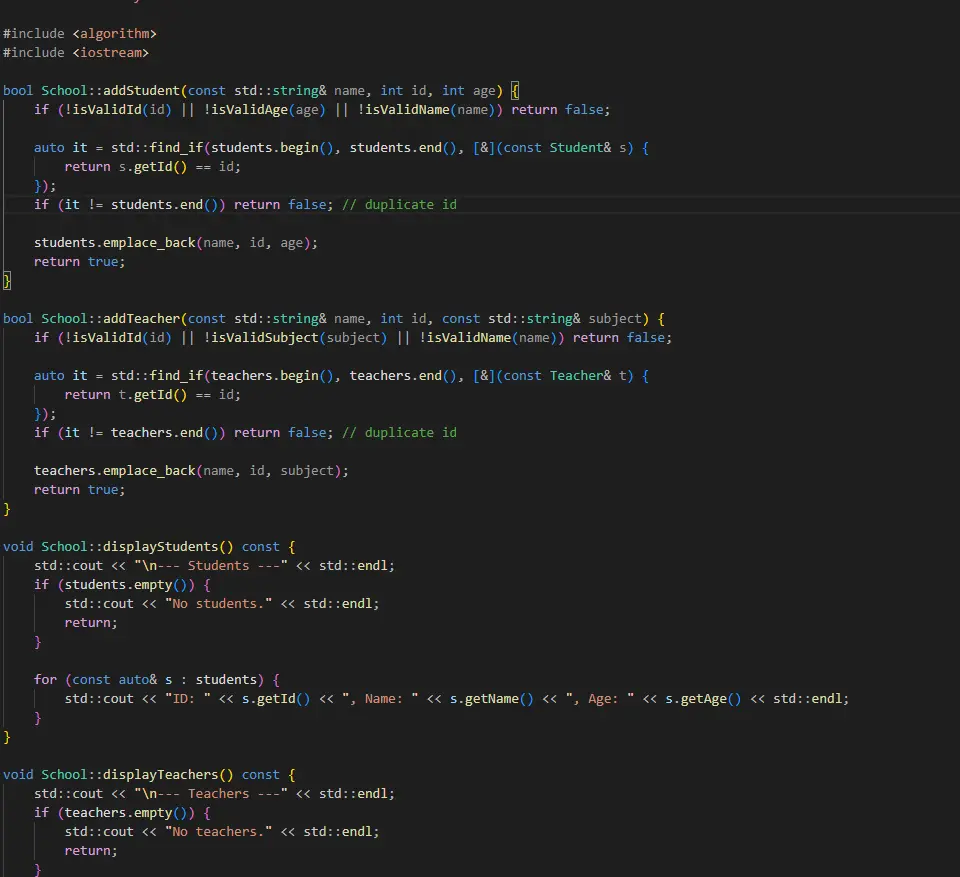Click the "return s.getId() == id;" line
The image size is (960, 877).
point(152,167)
